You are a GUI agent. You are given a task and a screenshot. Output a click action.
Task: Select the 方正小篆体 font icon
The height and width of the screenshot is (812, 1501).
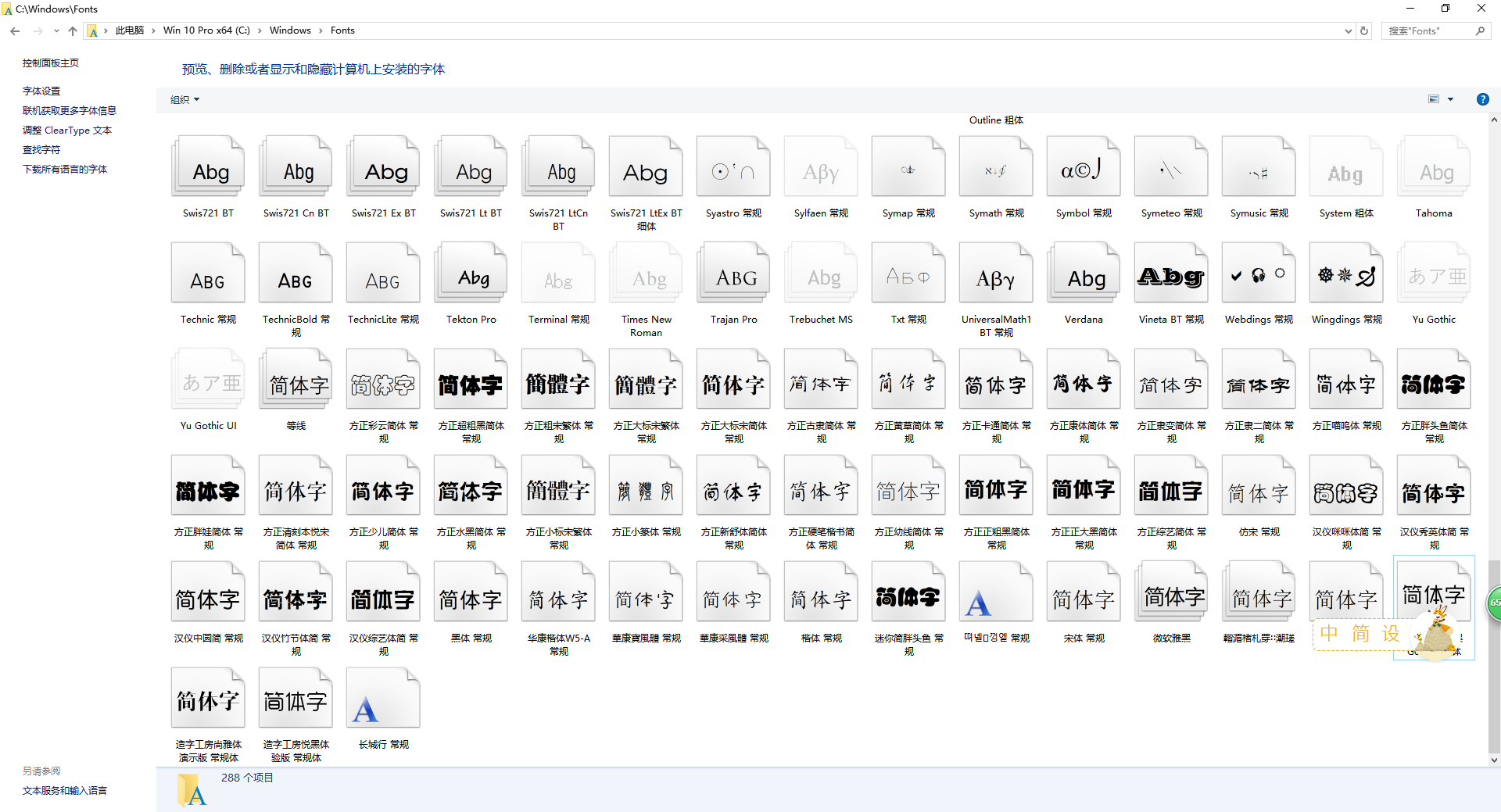click(646, 486)
